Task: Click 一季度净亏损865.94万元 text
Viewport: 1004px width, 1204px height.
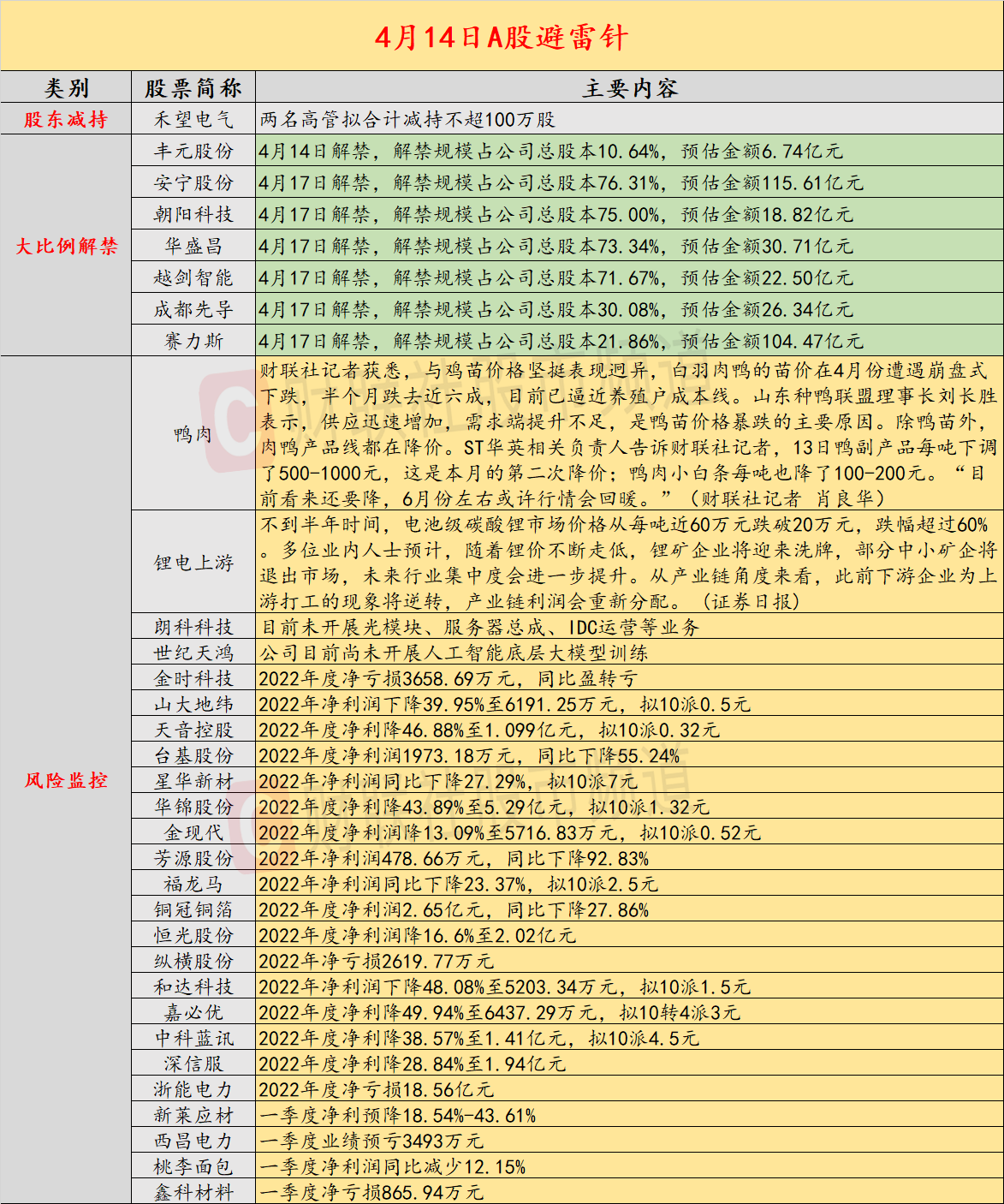Action: pyautogui.click(x=371, y=1192)
